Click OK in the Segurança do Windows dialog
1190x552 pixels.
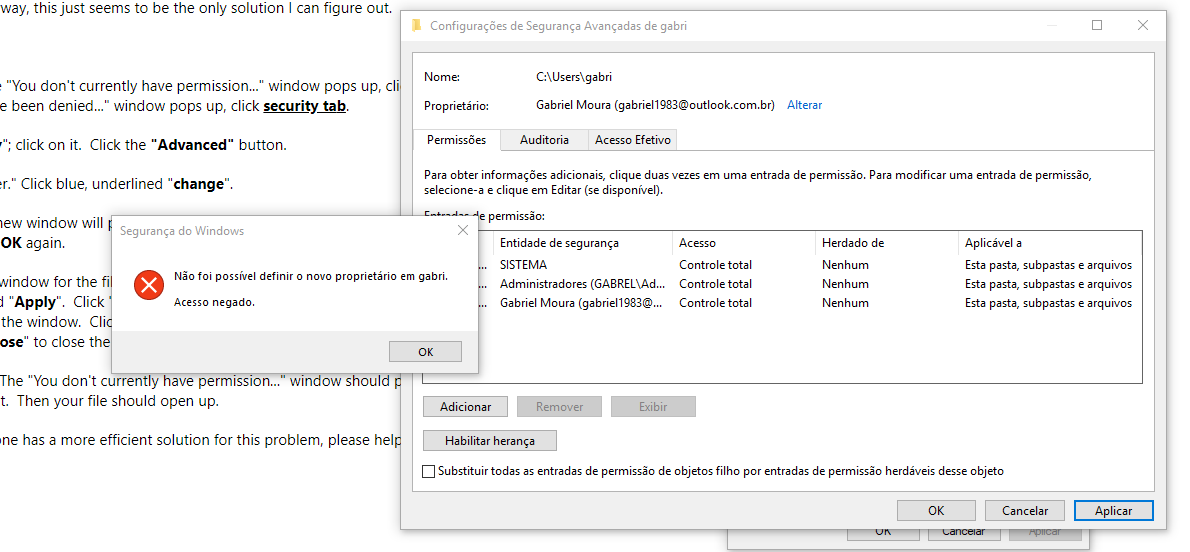(425, 352)
